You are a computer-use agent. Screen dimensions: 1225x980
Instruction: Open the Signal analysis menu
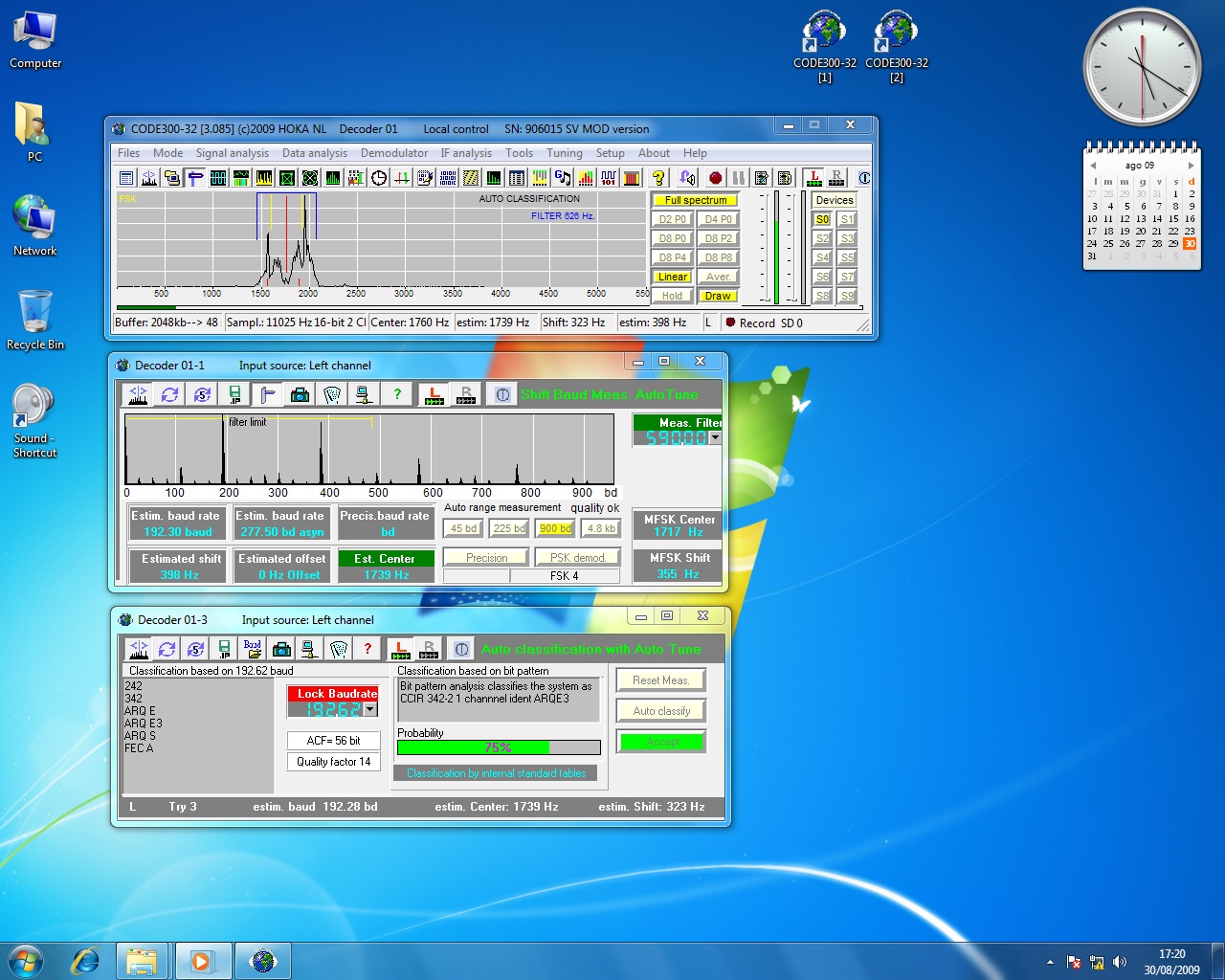pos(233,153)
